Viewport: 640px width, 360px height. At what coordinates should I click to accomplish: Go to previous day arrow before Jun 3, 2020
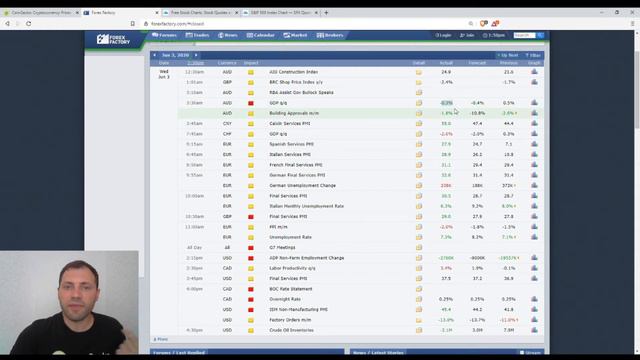[x=154, y=55]
